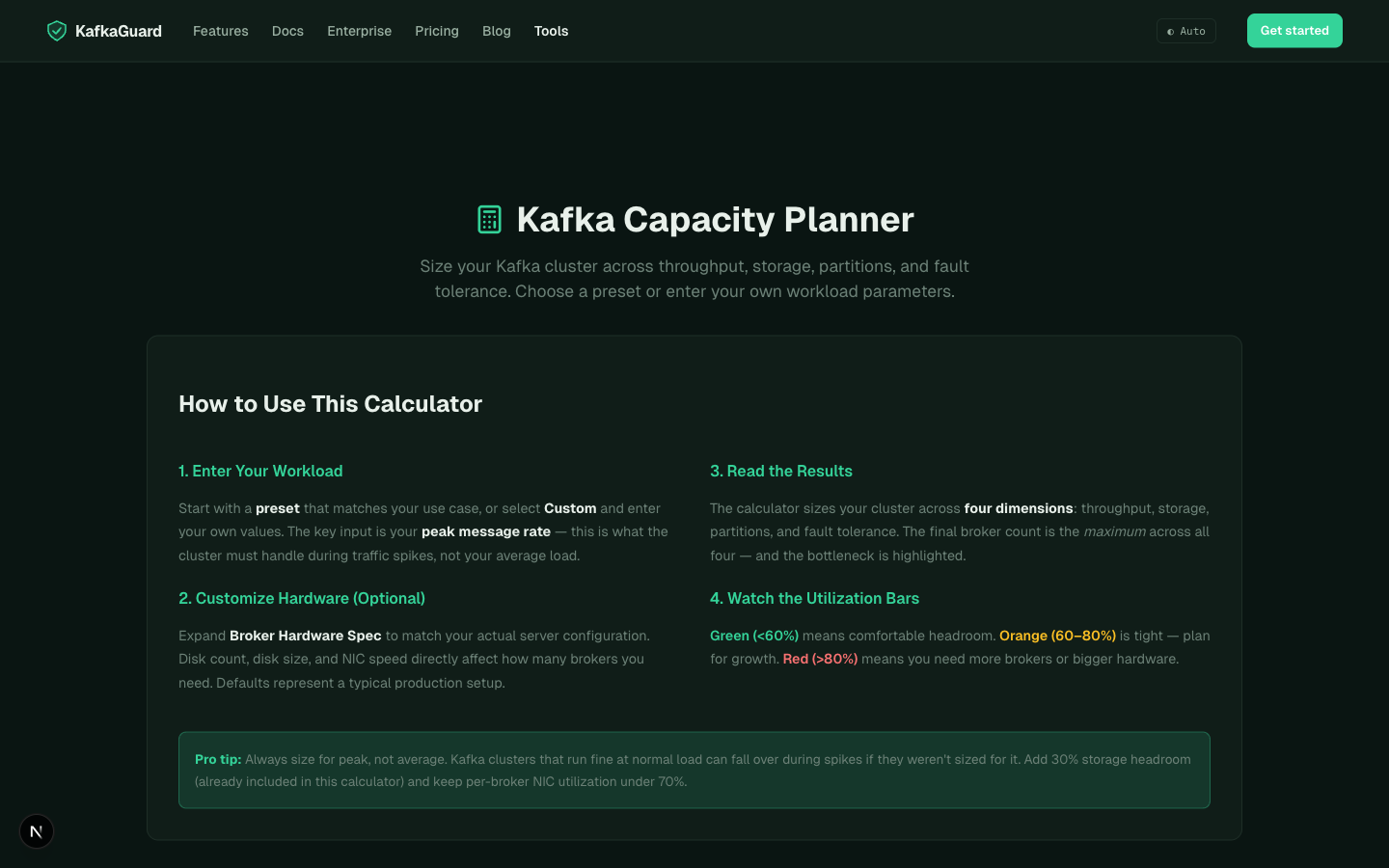
Task: Go to the Docs page
Action: click(x=287, y=31)
